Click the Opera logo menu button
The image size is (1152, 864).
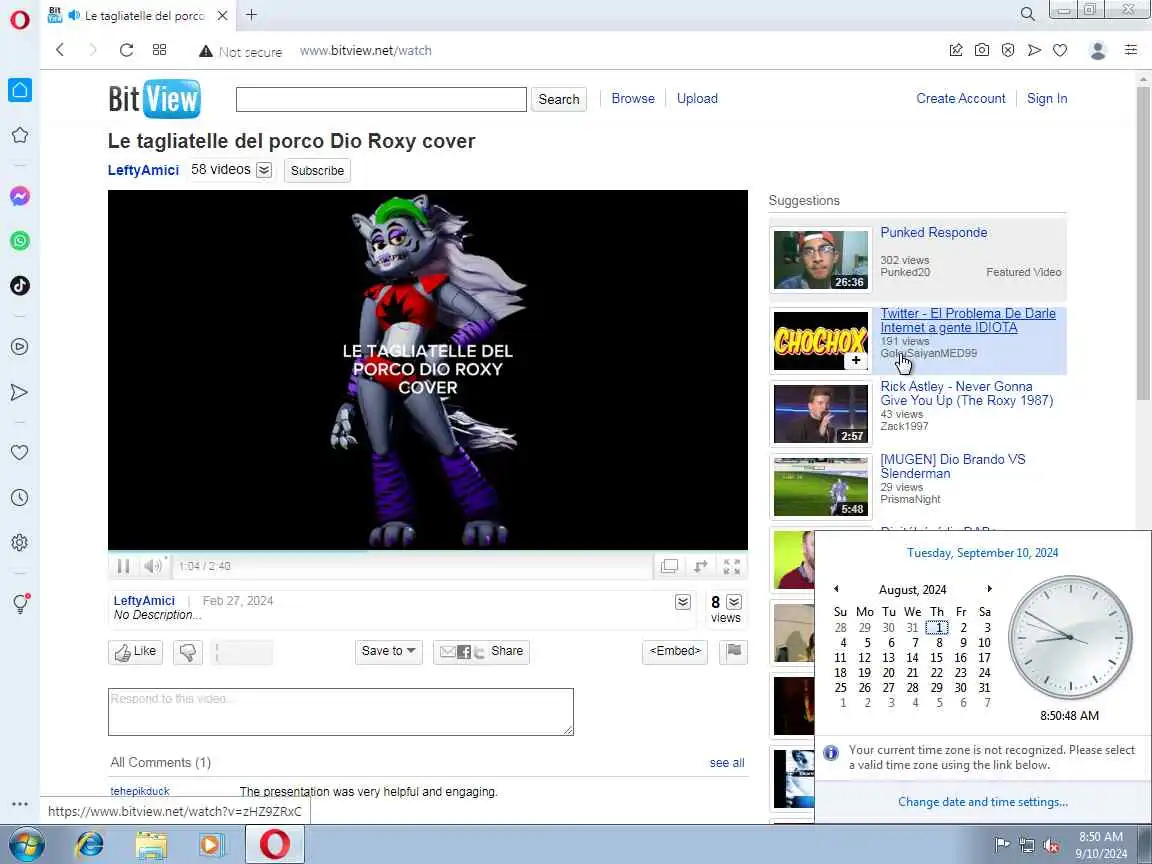click(x=20, y=19)
